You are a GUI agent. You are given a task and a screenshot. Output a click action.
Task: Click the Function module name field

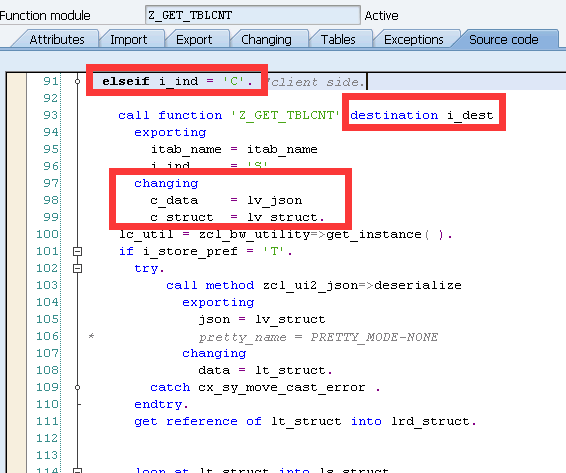253,15
